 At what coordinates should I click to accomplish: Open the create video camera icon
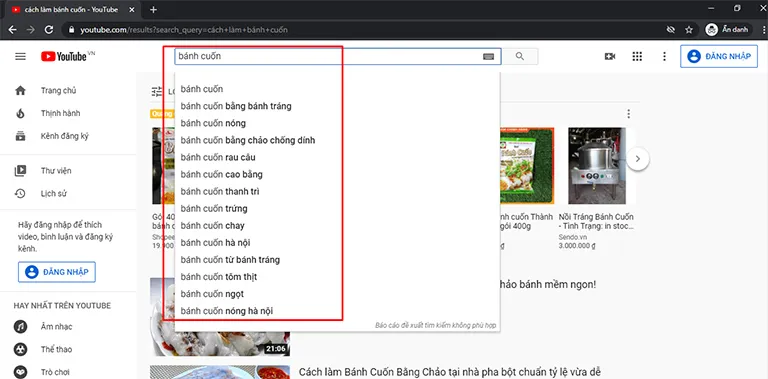click(x=610, y=56)
